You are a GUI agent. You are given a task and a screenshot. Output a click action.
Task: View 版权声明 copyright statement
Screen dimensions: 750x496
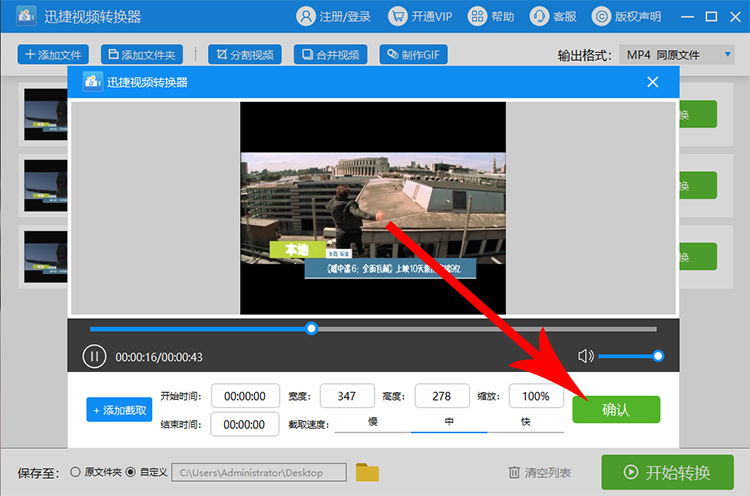(627, 17)
